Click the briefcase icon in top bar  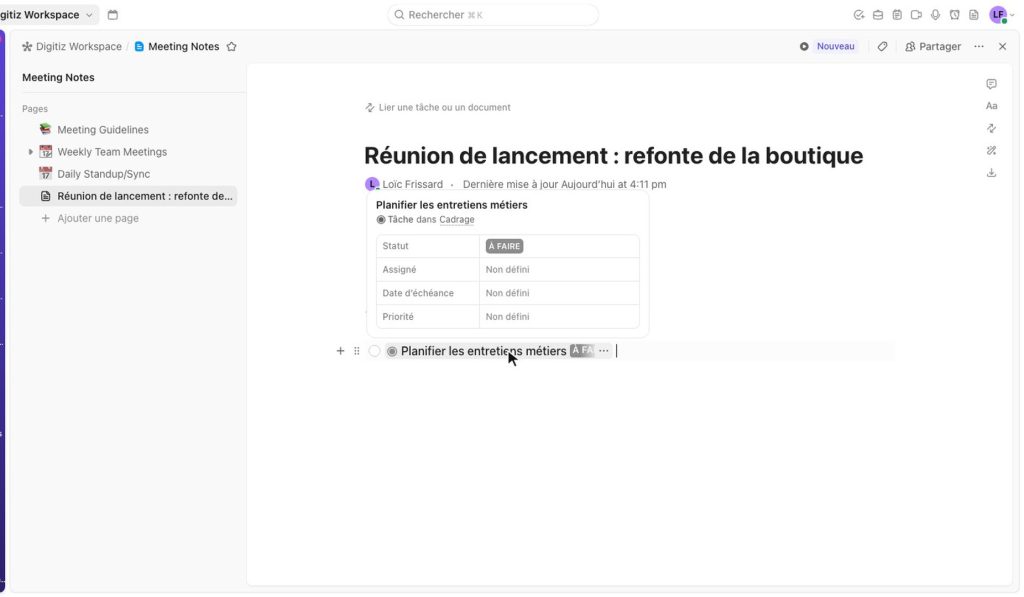click(x=878, y=15)
